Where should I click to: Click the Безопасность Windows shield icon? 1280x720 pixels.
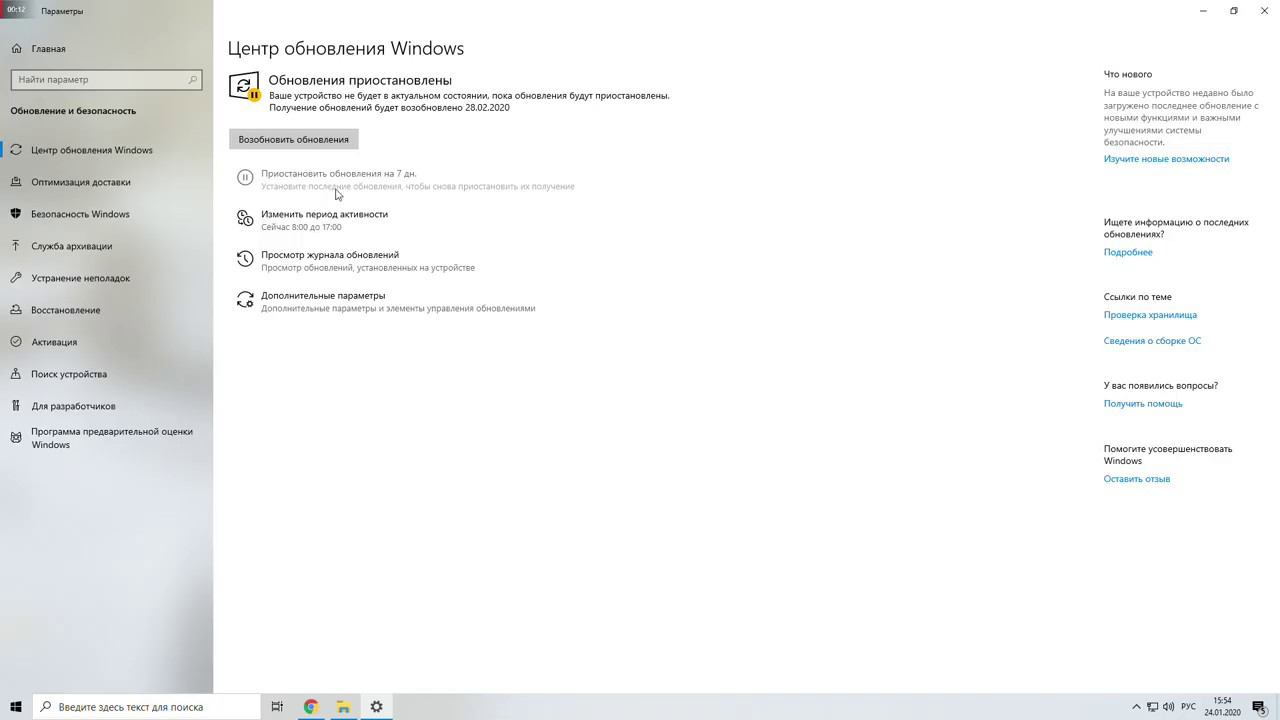[16, 214]
